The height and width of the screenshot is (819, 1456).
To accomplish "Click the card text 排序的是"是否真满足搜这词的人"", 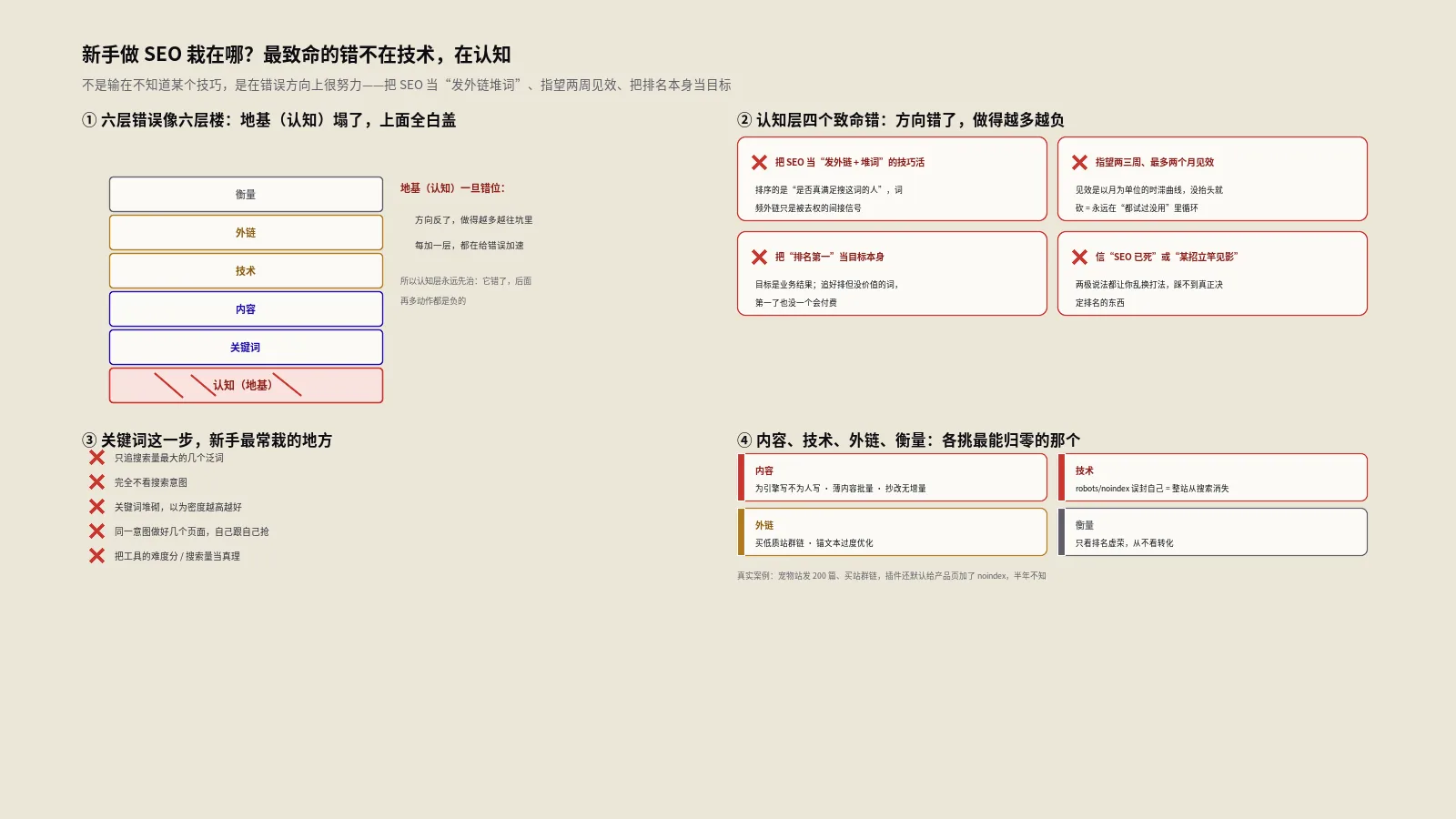I will 829,199.
